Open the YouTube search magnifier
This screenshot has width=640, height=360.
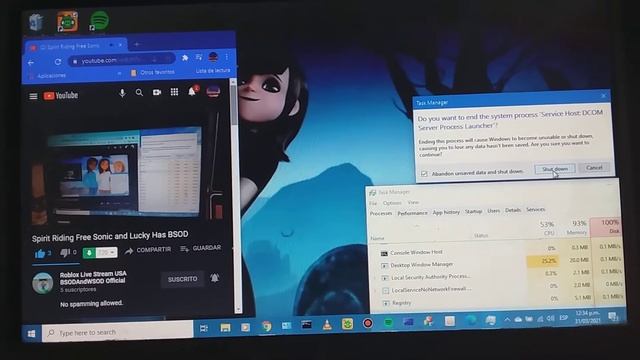[139, 93]
